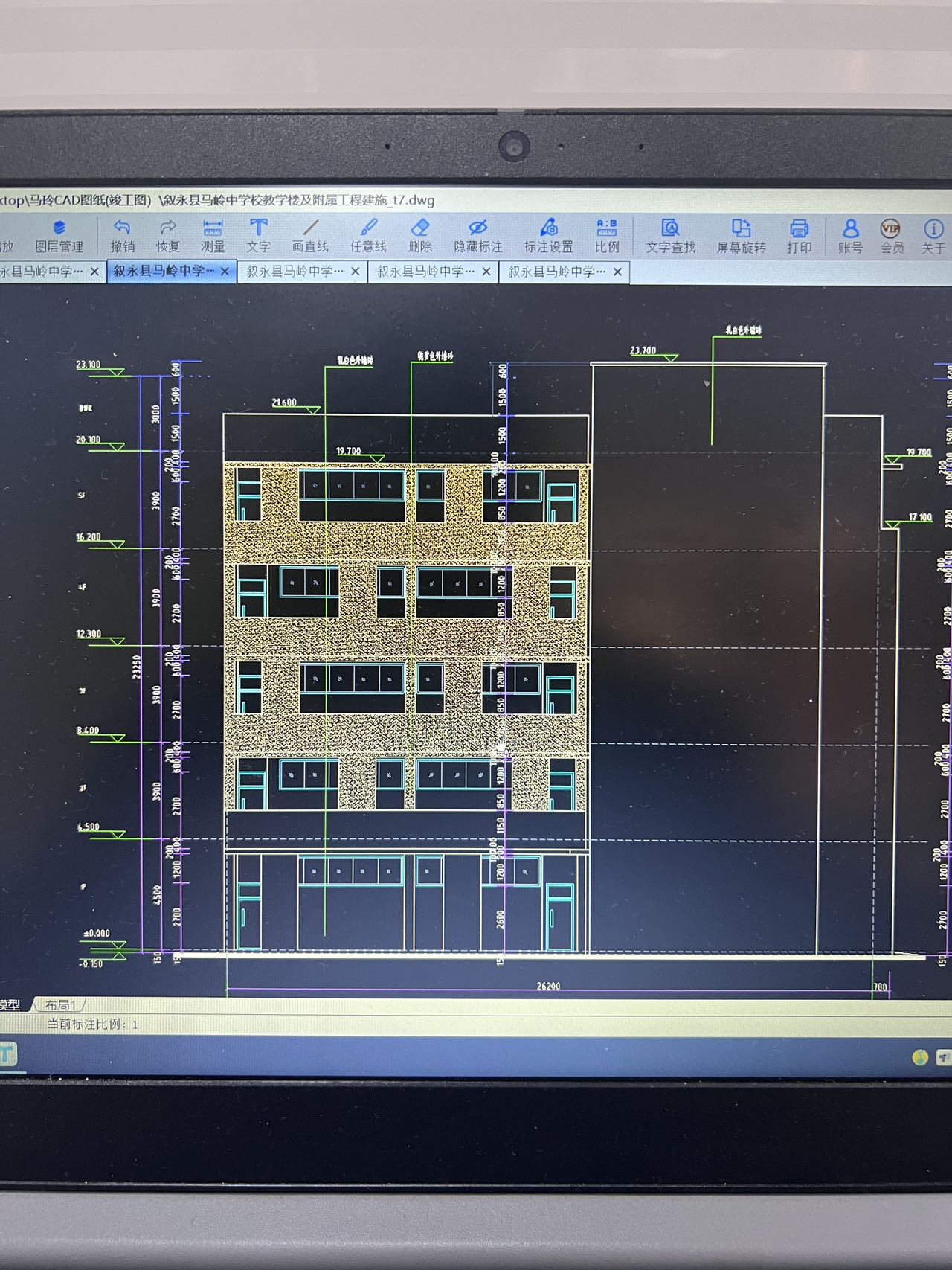
Task: Toggle 隐藏标注 hide annotations
Action: tap(478, 236)
